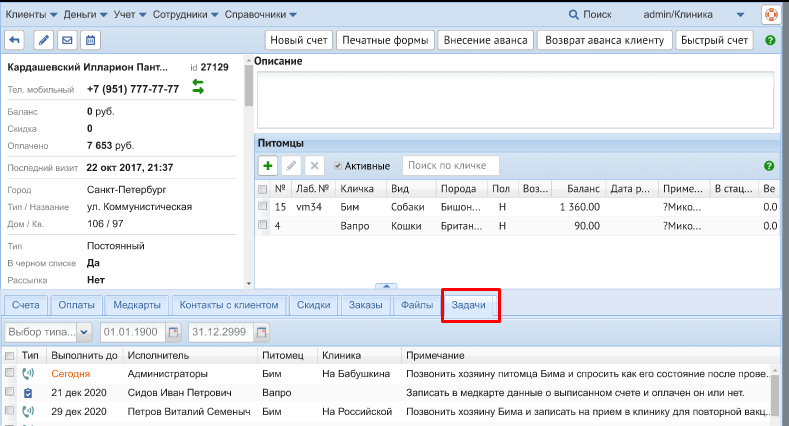Image resolution: width=789 pixels, height=426 pixels.
Task: Click the Новый счет button
Action: pos(297,41)
